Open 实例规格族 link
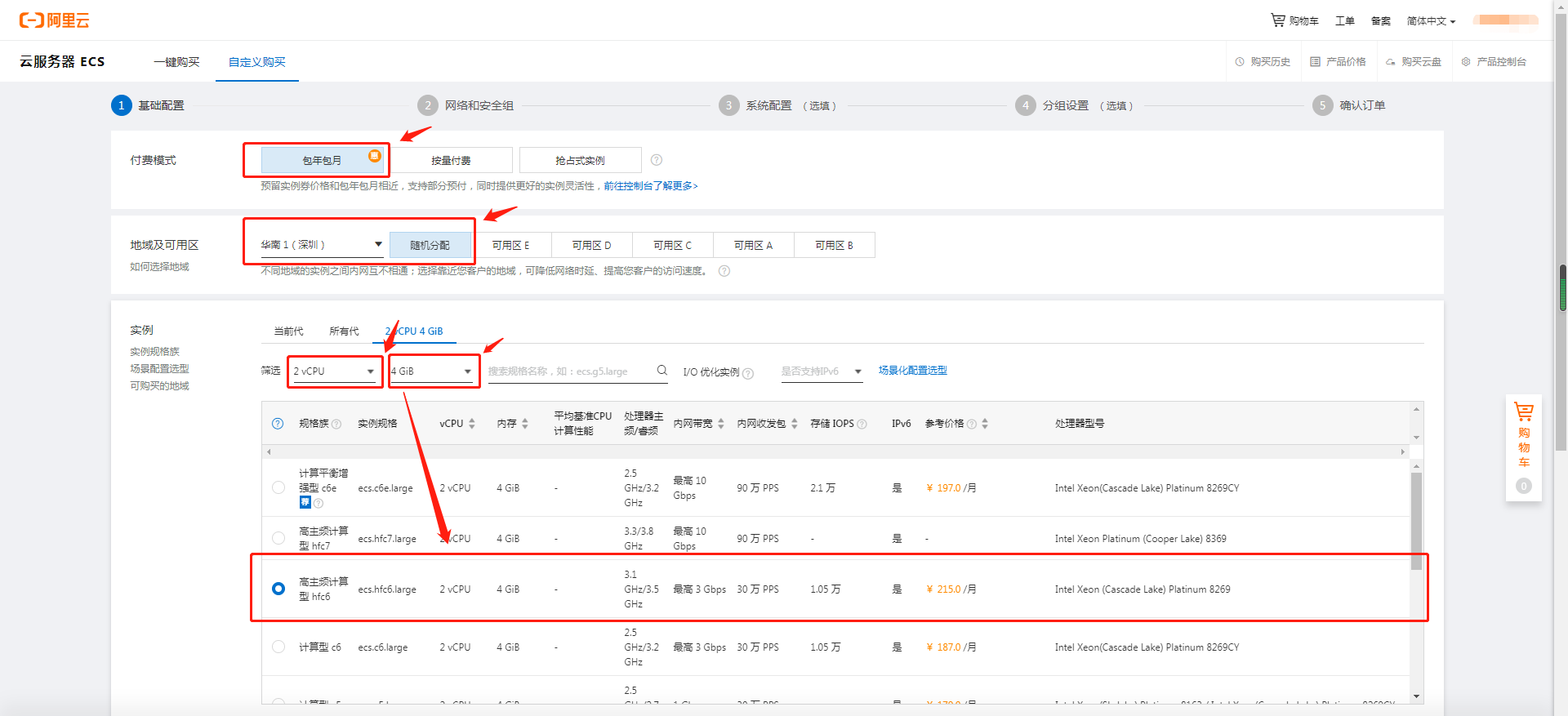Viewport: 1568px width, 716px height. [x=154, y=352]
